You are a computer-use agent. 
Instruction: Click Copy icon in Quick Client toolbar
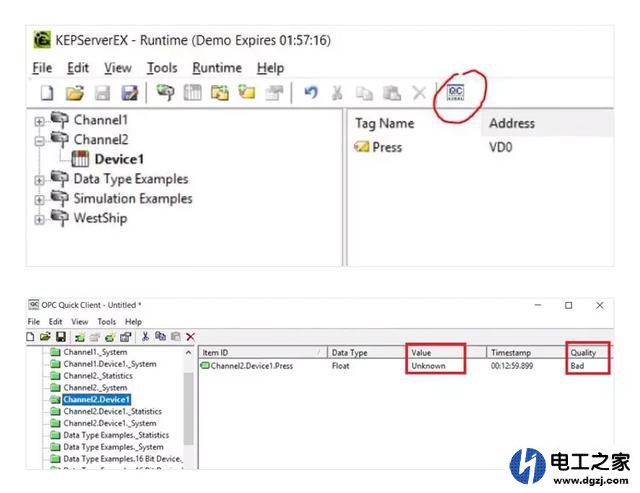[160, 337]
